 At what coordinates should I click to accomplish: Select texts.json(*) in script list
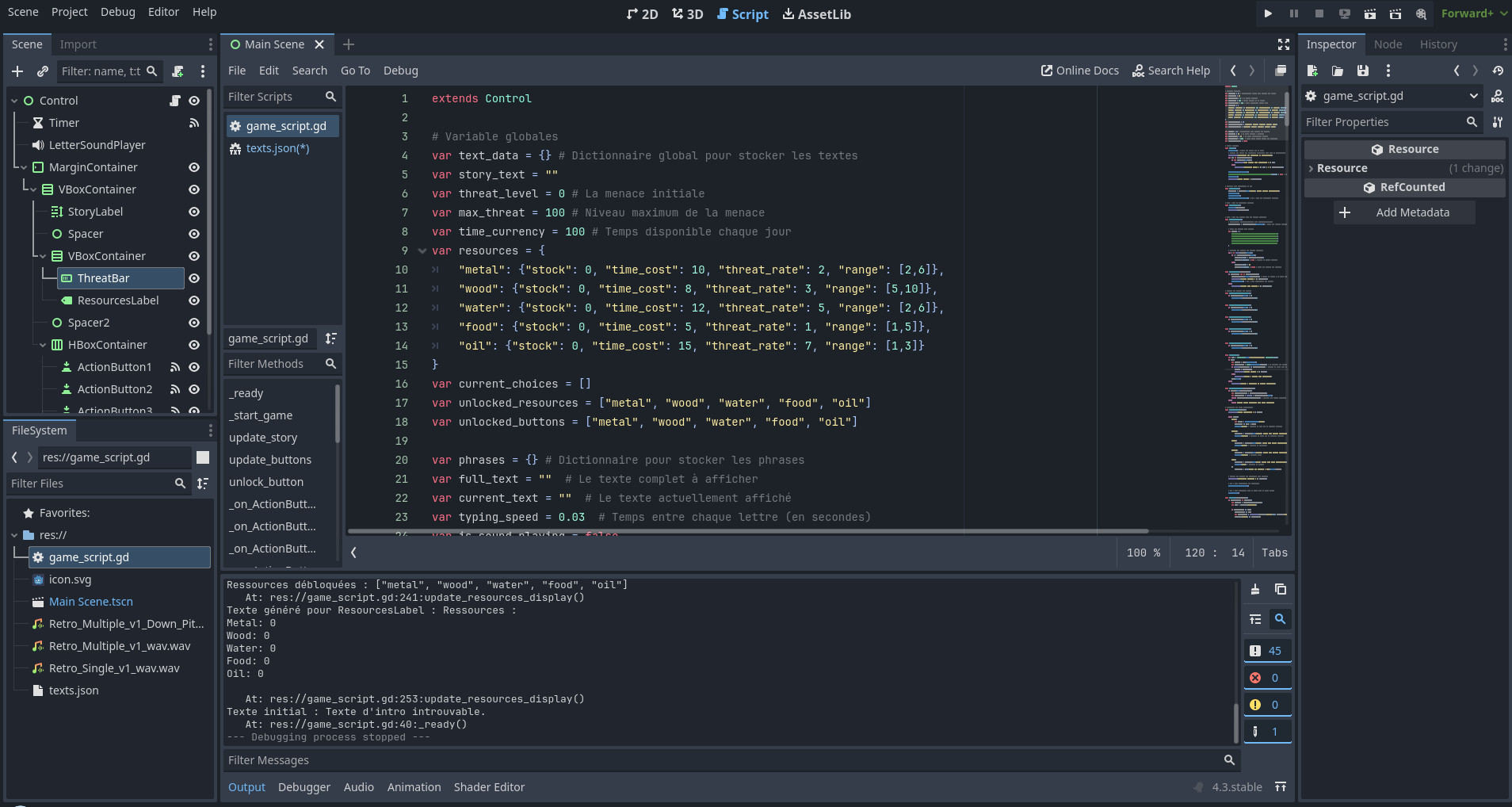tap(277, 148)
